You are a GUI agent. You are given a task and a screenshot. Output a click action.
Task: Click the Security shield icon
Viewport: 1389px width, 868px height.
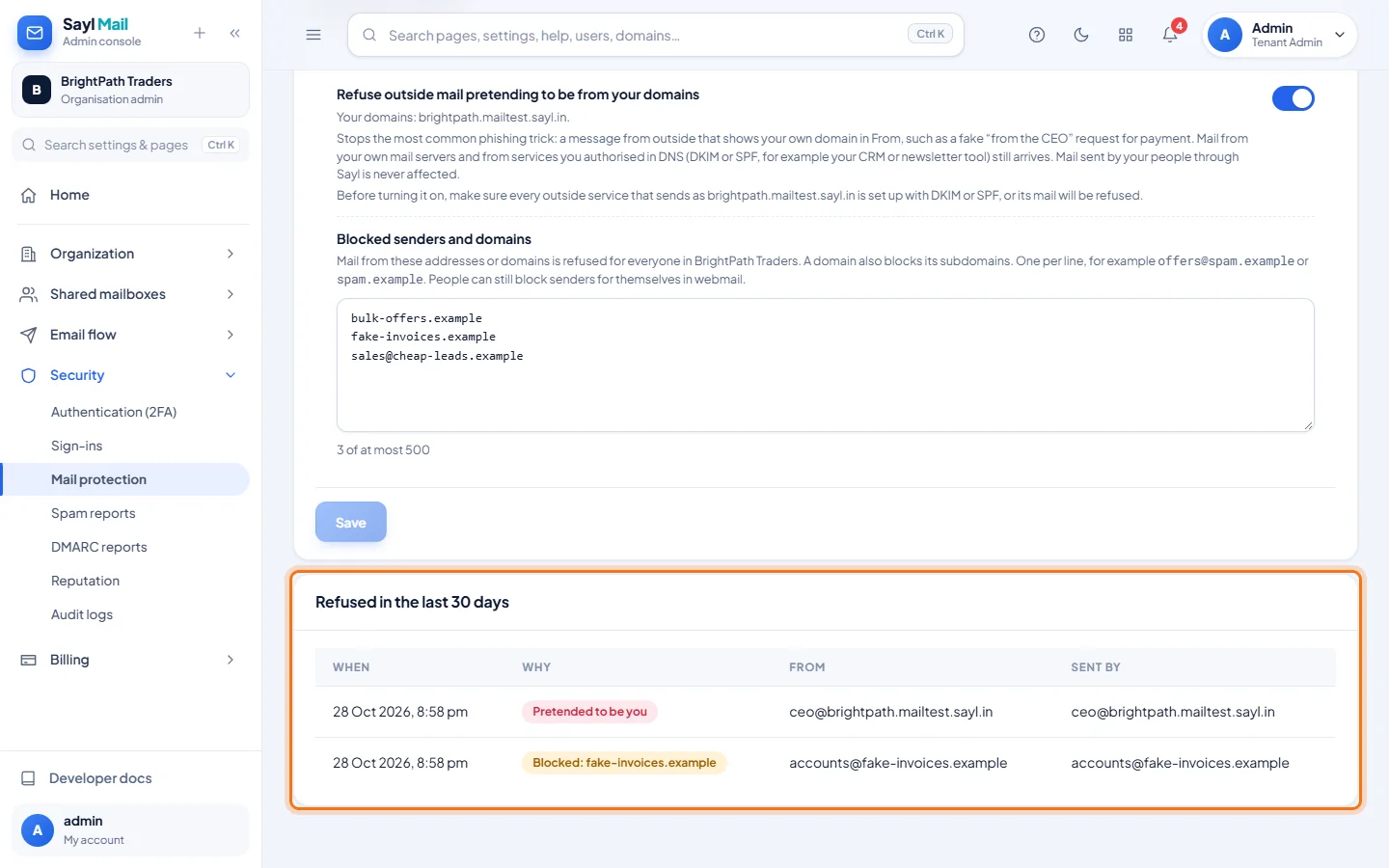point(29,375)
